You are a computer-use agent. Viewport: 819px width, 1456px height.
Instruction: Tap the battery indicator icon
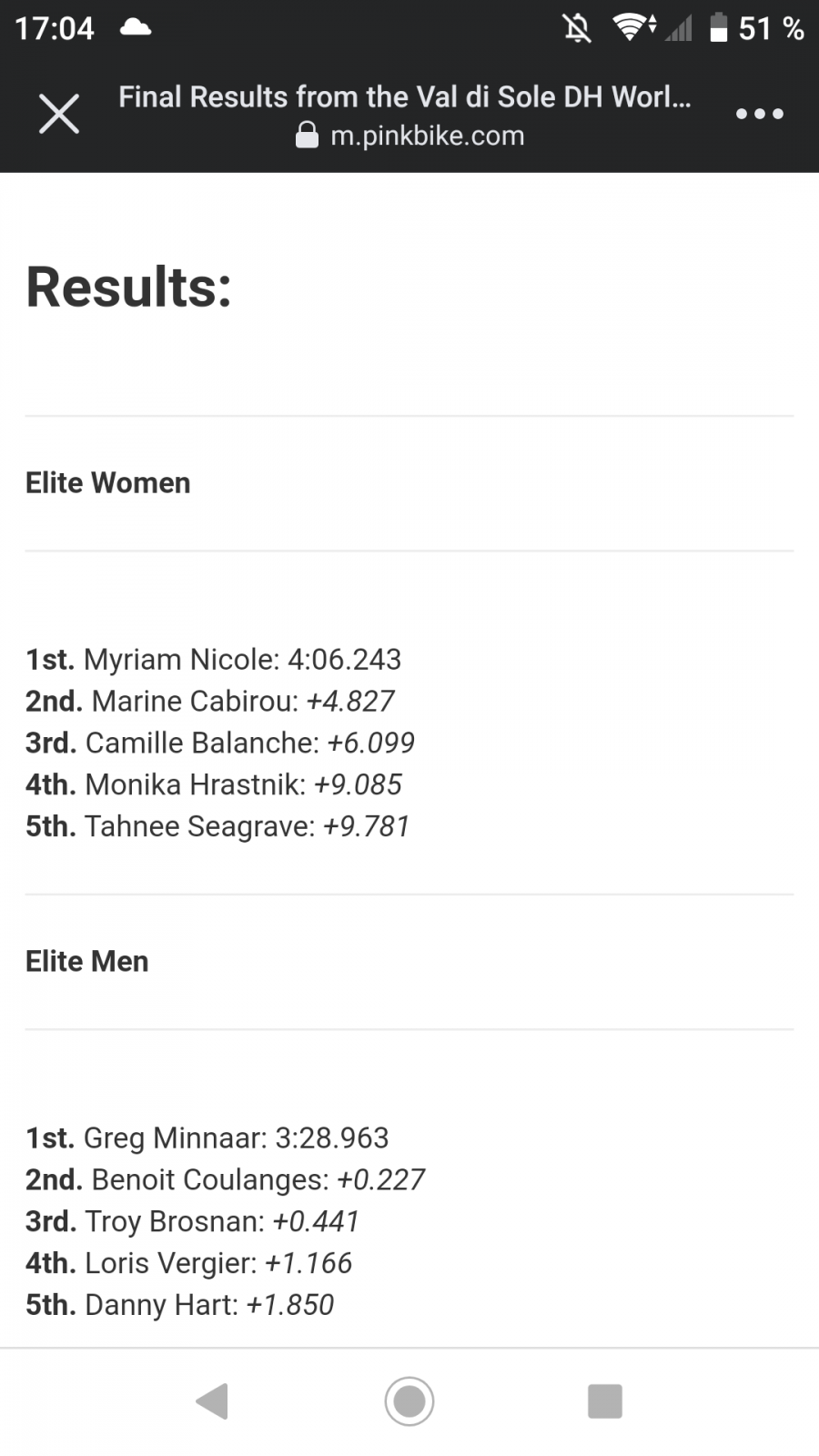click(x=719, y=28)
